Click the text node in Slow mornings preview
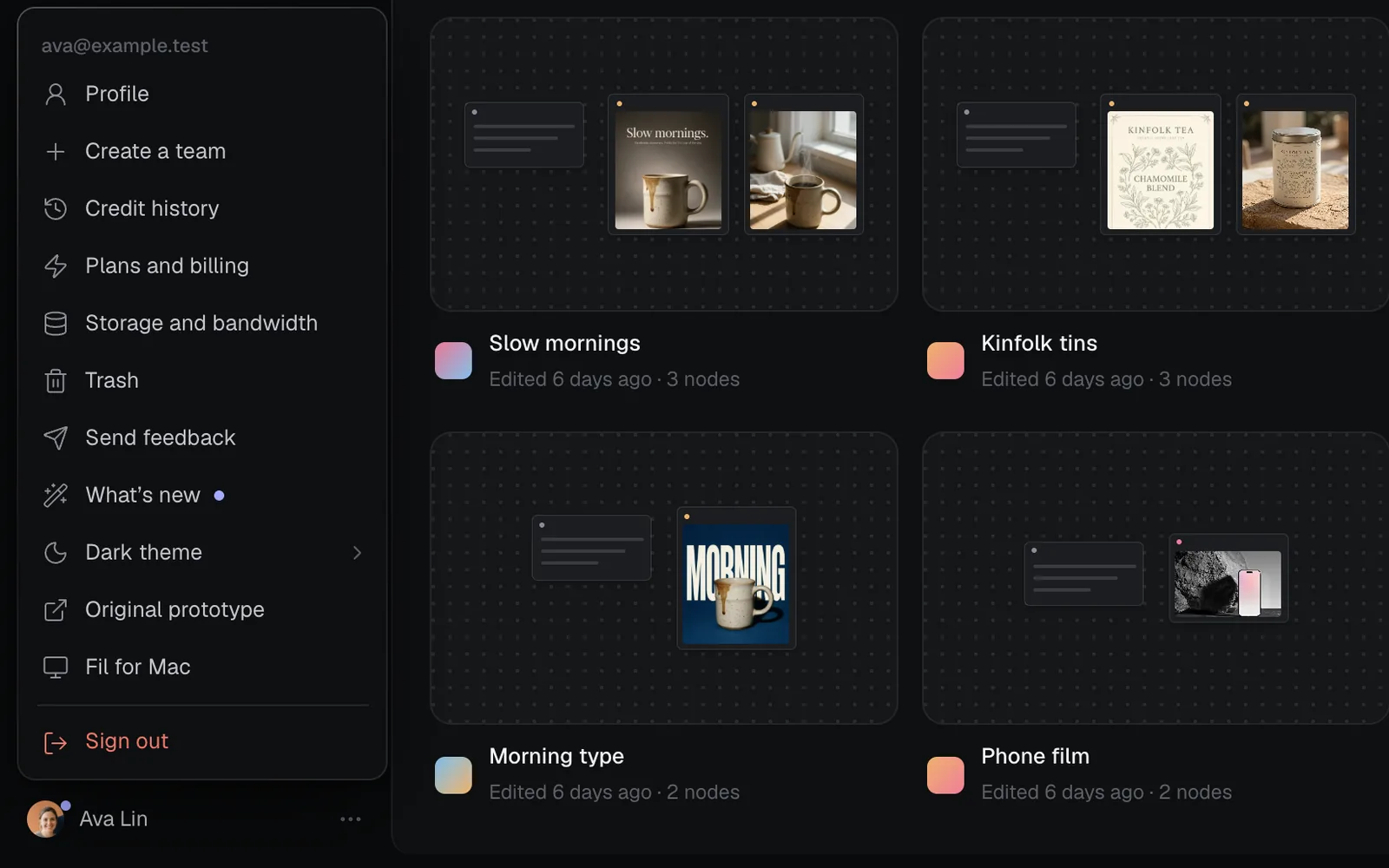 [x=524, y=135]
